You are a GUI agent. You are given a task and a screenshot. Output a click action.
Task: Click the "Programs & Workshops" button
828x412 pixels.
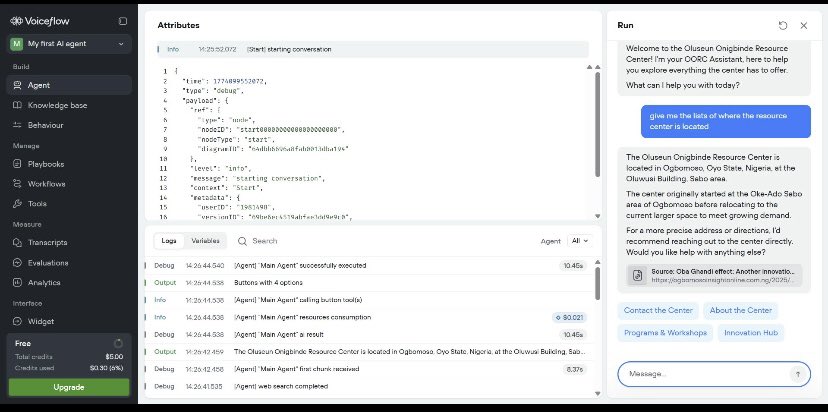(667, 333)
